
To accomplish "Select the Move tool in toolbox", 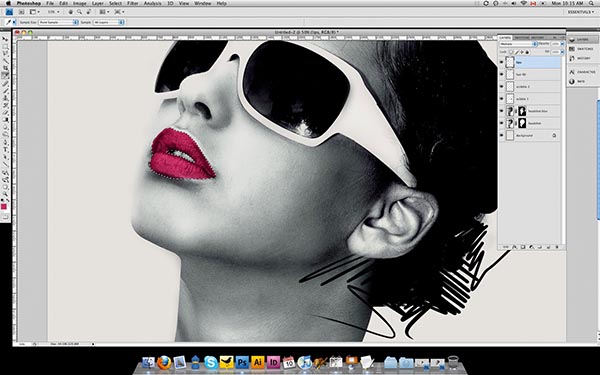I will [x=6, y=39].
